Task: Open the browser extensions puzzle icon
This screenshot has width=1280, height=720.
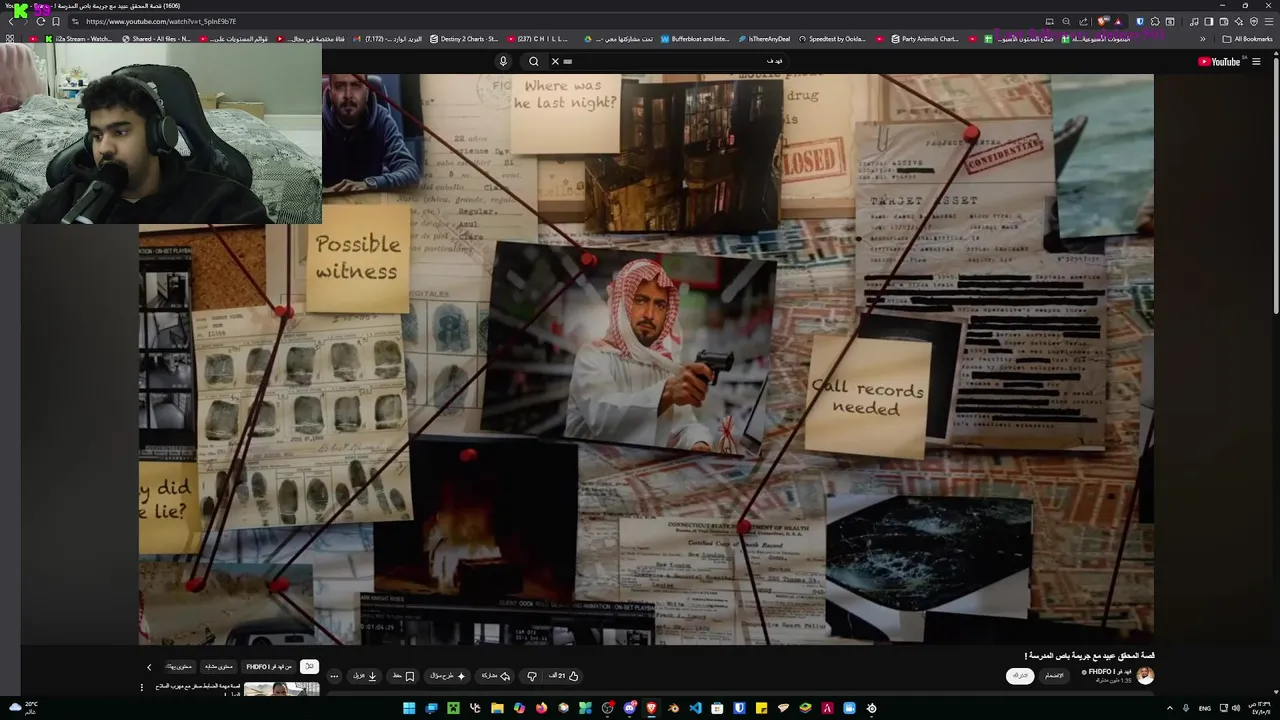Action: click(1155, 21)
